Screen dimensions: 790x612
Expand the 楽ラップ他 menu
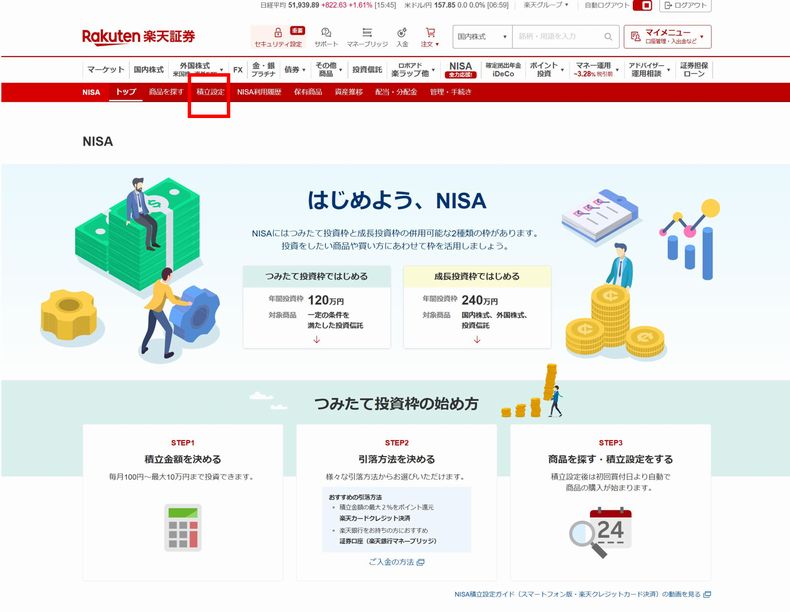pos(413,70)
